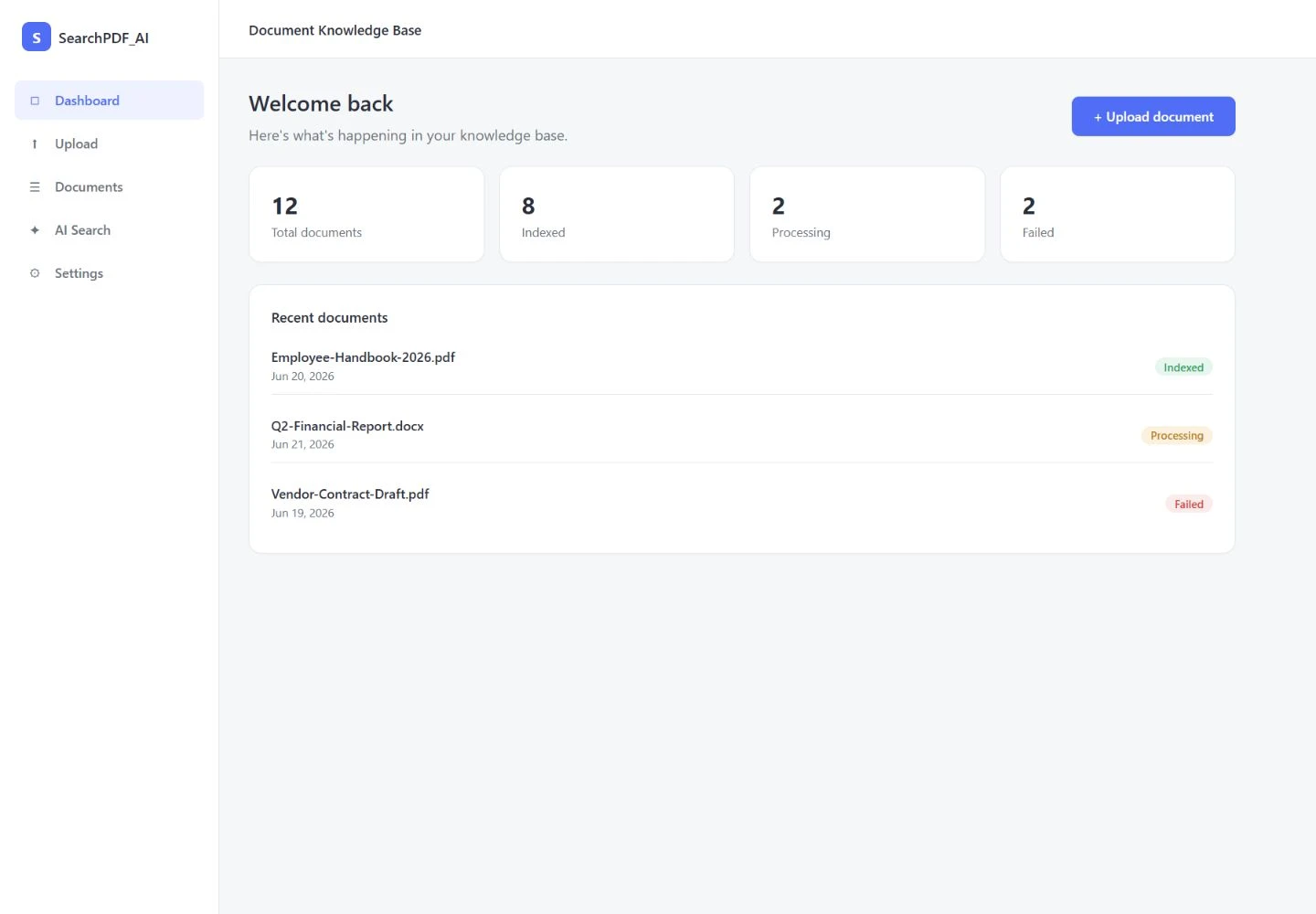Click the Dashboard square icon in sidebar
Screen dimensions: 1316x914
[x=35, y=101]
